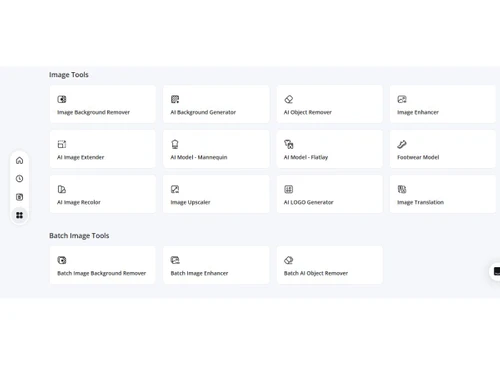Click the AI Model - Flatlay icon
This screenshot has height=375, width=500.
[289, 144]
